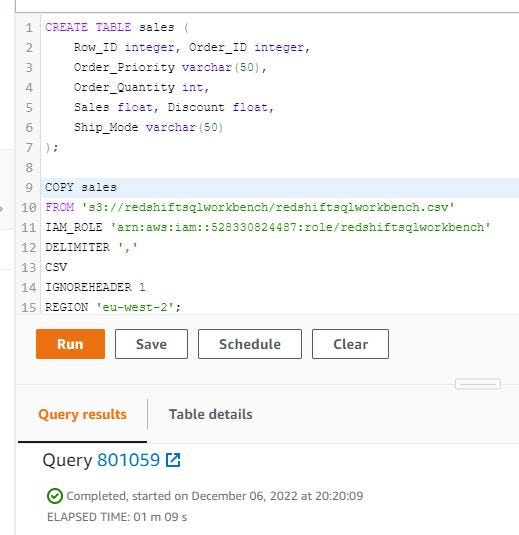Click REGION 'eu-west-2' line
This screenshot has width=519, height=535.
pos(113,307)
